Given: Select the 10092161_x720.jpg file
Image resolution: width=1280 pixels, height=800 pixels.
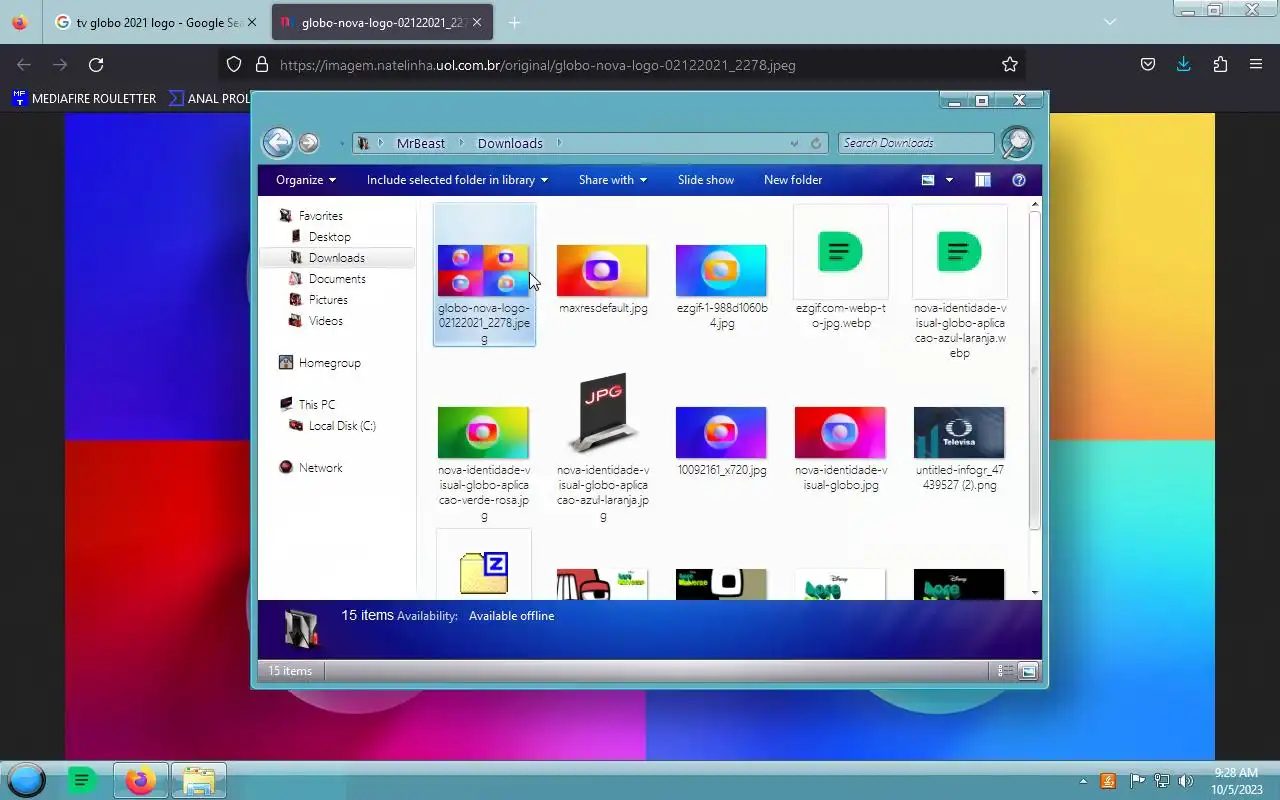Looking at the screenshot, I should 721,433.
